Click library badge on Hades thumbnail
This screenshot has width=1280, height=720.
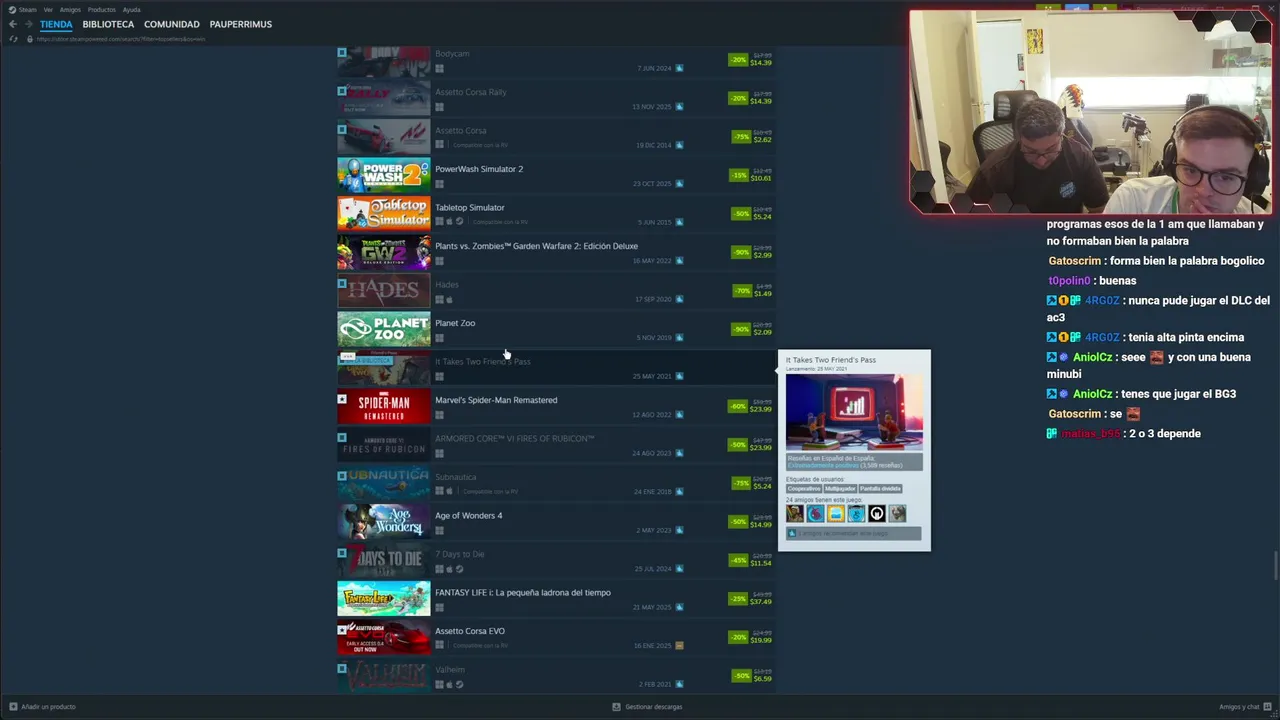[x=342, y=283]
